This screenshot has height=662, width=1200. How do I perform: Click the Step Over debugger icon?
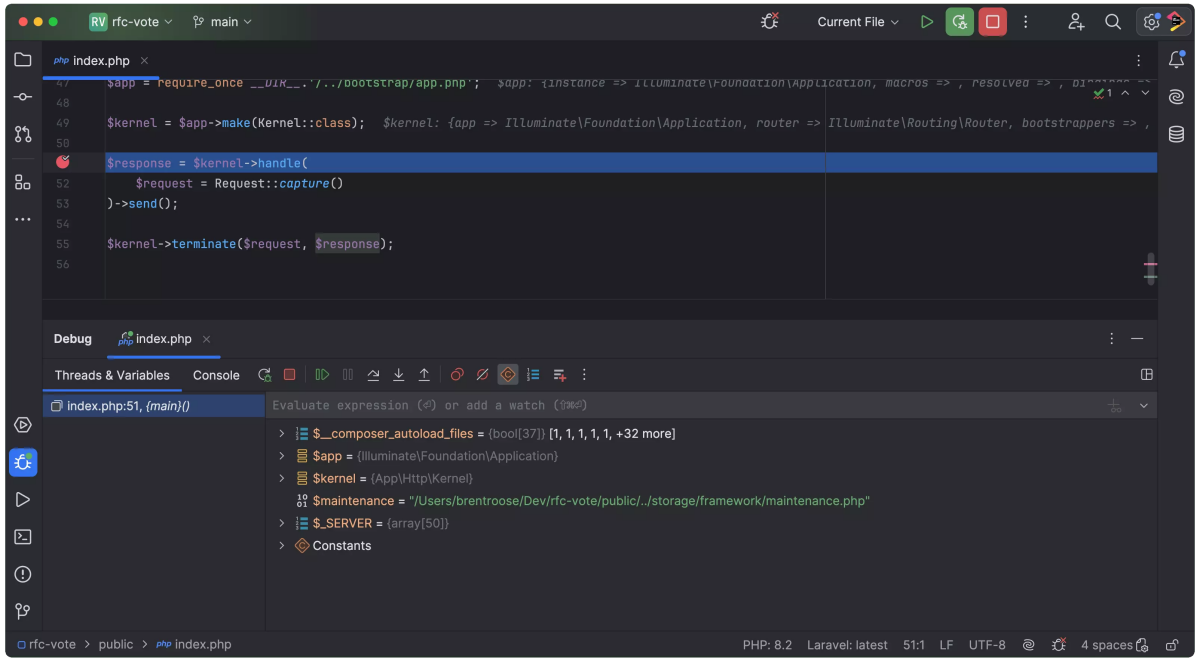[x=373, y=375]
